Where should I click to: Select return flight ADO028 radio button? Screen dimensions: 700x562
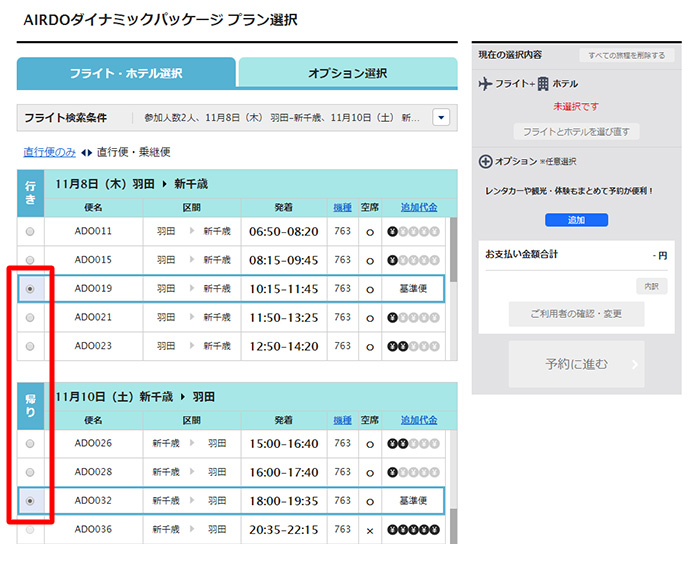coord(30,472)
